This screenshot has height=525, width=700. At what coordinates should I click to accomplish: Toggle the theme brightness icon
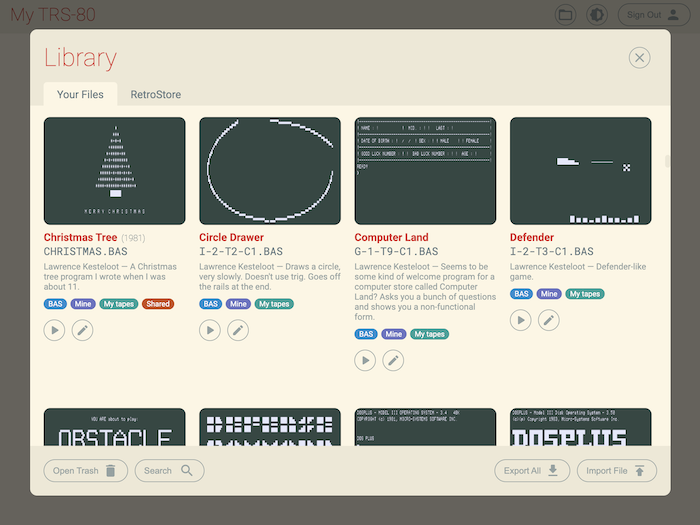point(597,15)
